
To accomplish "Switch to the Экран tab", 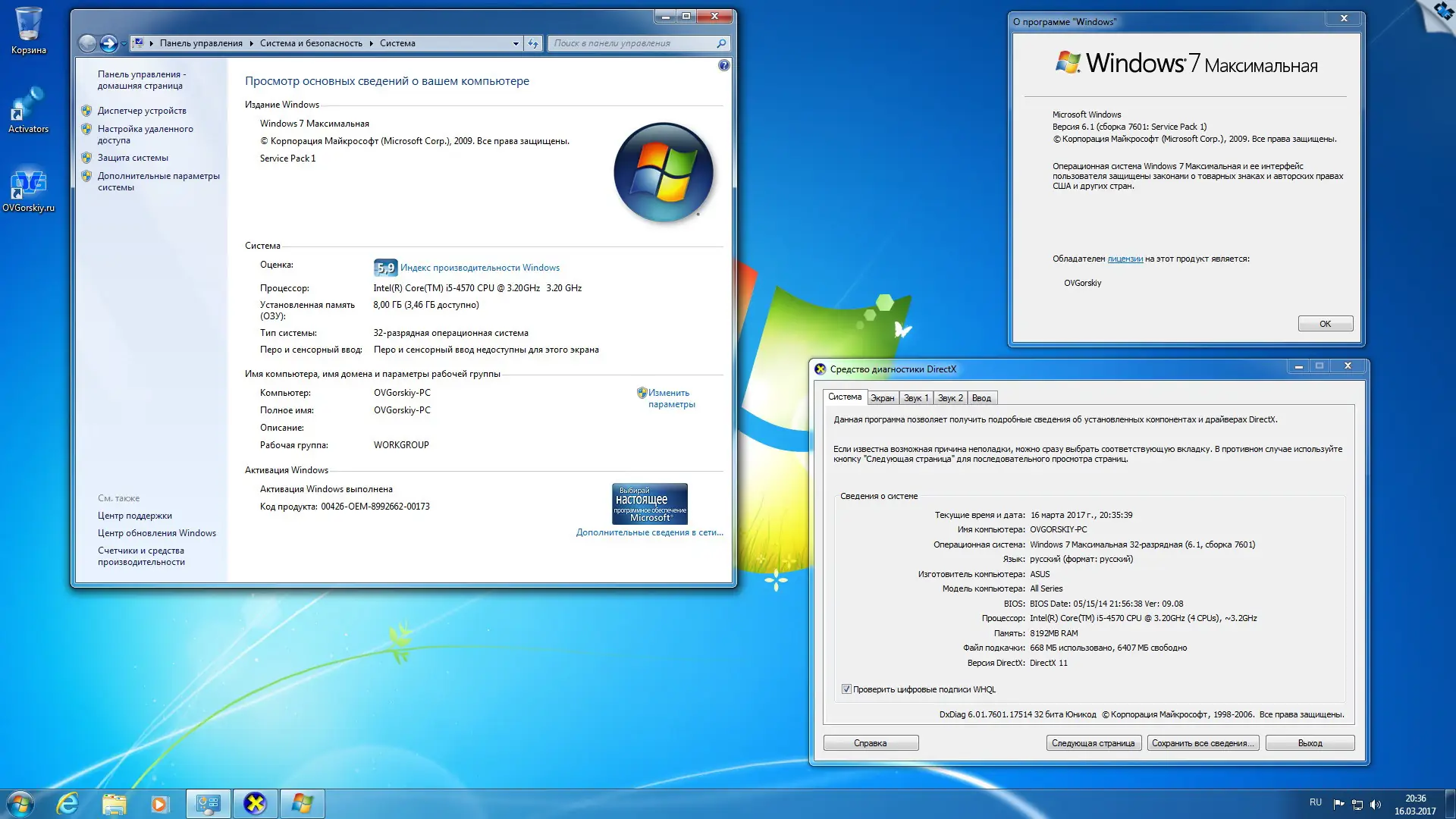I will point(882,398).
